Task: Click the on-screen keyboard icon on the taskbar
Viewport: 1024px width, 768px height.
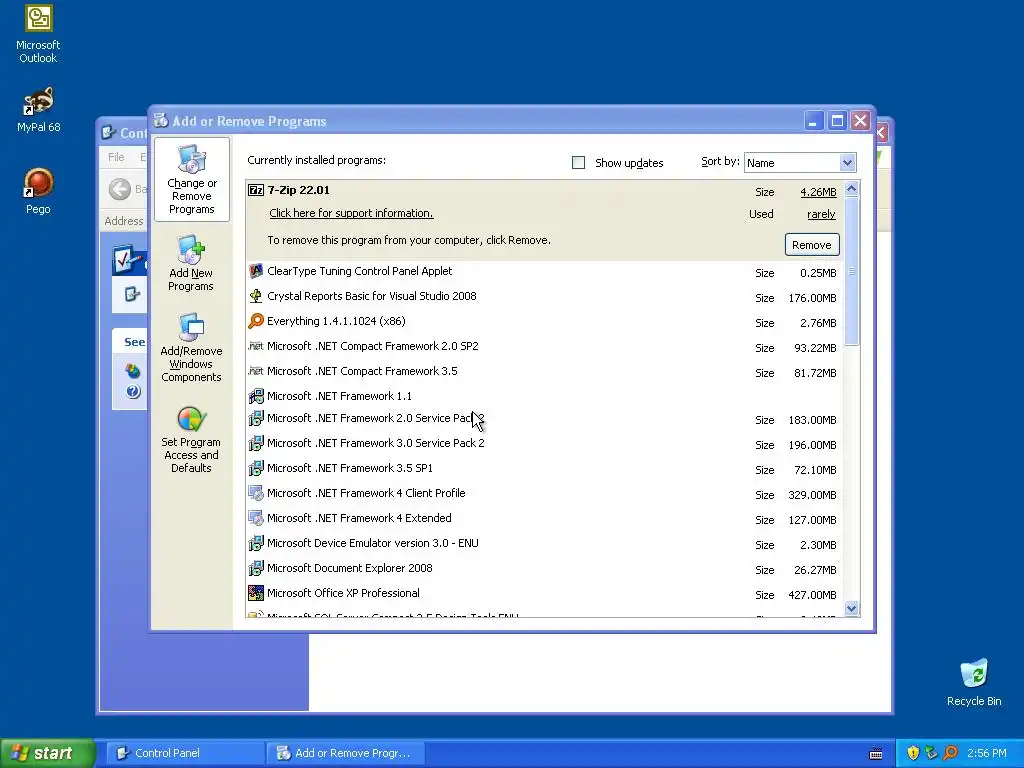Action: 876,754
